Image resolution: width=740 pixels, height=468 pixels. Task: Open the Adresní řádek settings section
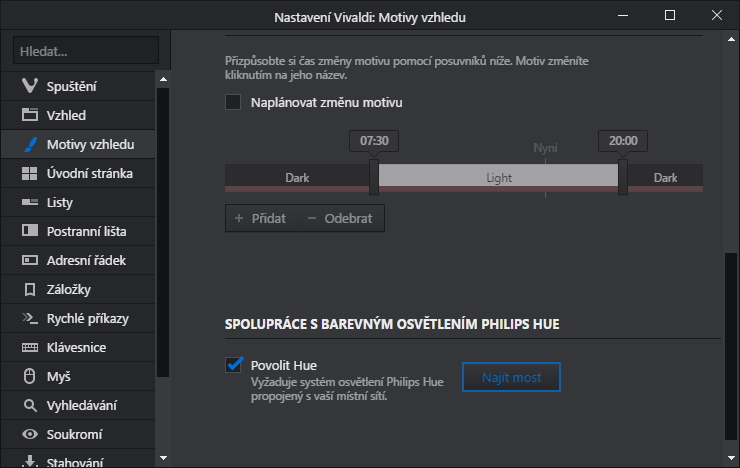point(86,261)
